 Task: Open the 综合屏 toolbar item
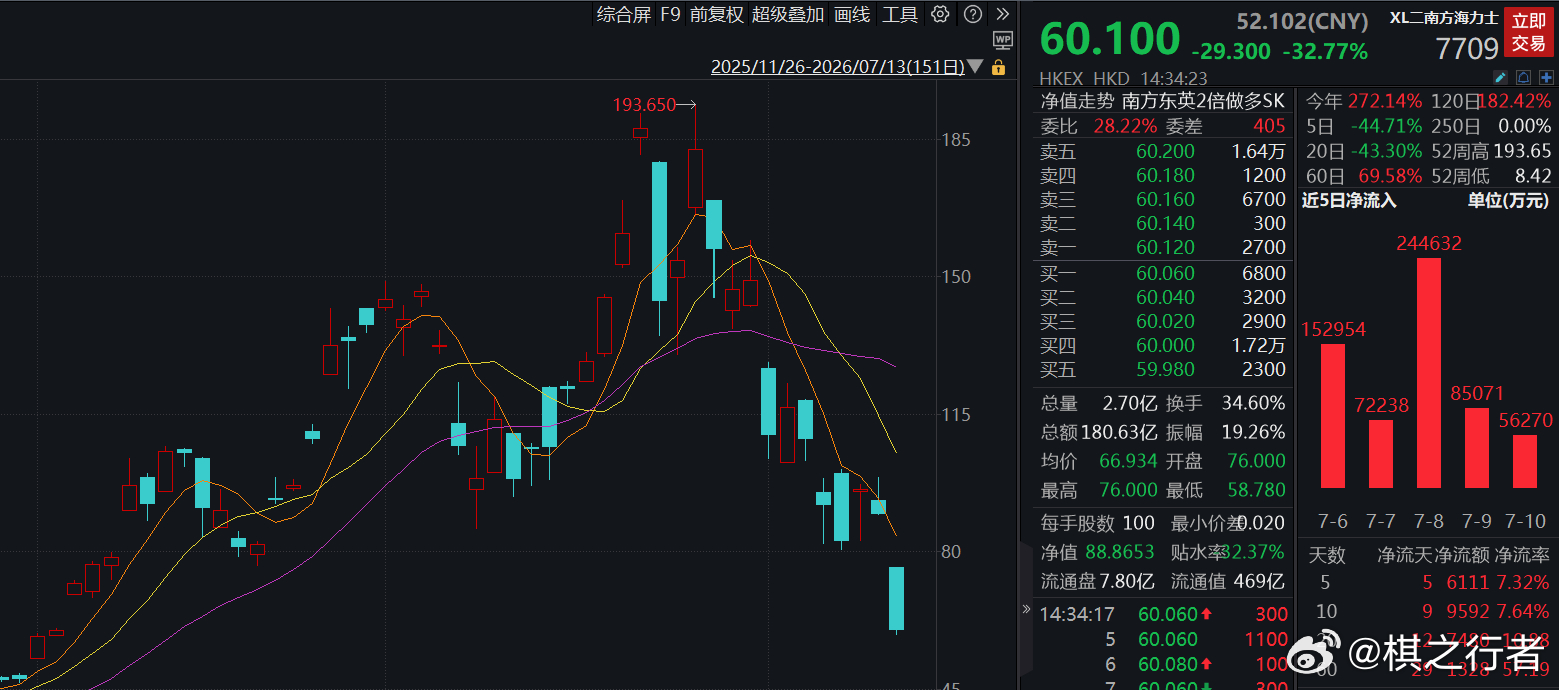[624, 14]
